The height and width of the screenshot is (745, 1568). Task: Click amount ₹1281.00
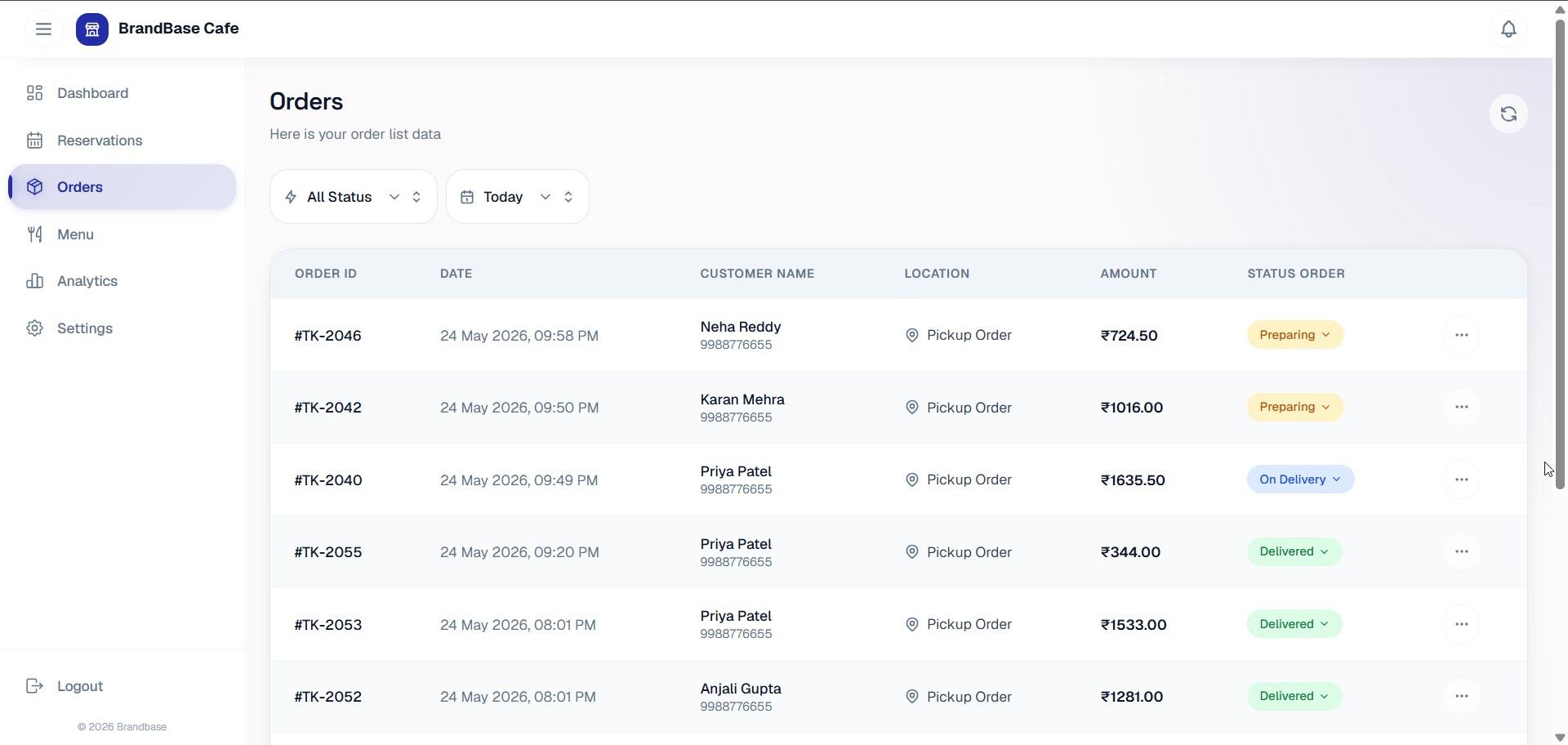pyautogui.click(x=1132, y=697)
